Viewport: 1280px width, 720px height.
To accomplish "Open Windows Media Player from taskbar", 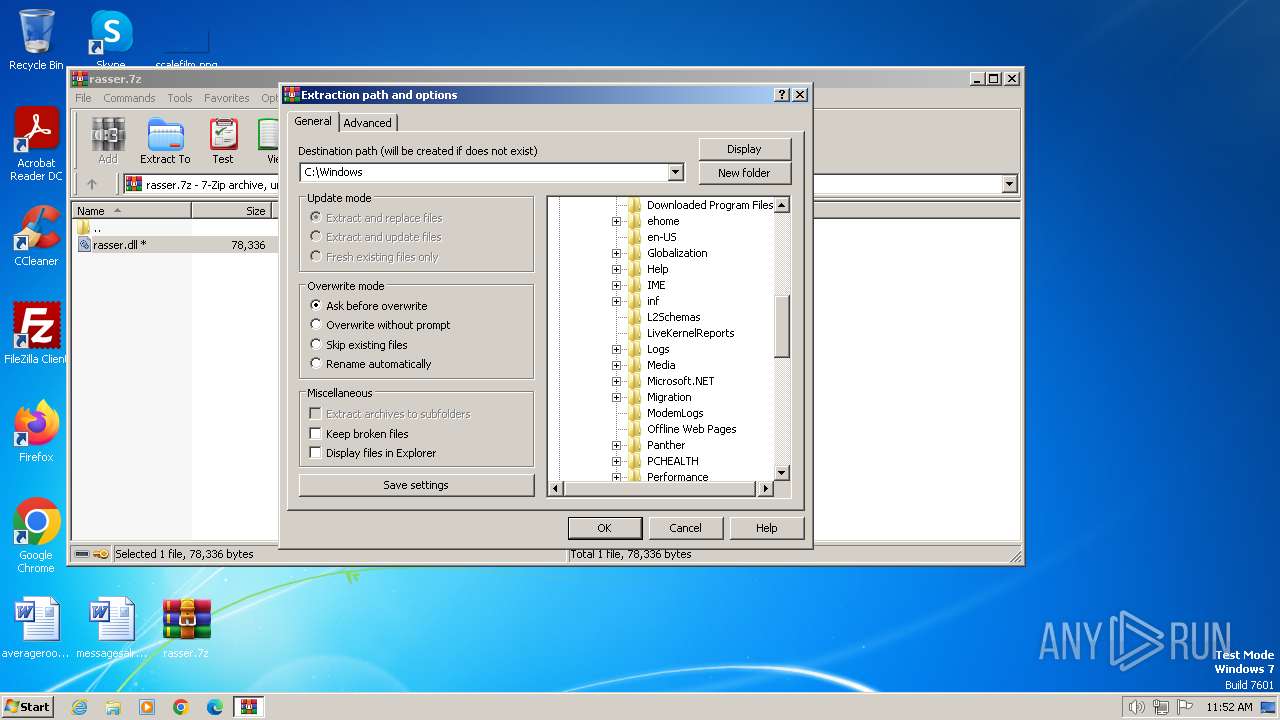I will [147, 707].
